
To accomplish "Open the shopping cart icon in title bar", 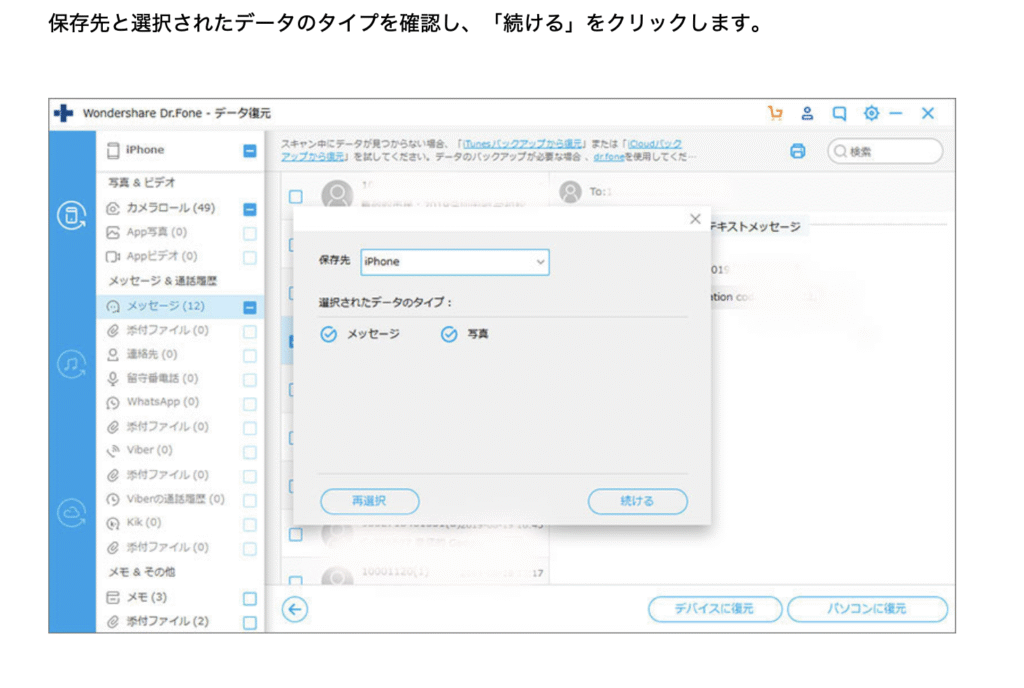I will pyautogui.click(x=775, y=113).
